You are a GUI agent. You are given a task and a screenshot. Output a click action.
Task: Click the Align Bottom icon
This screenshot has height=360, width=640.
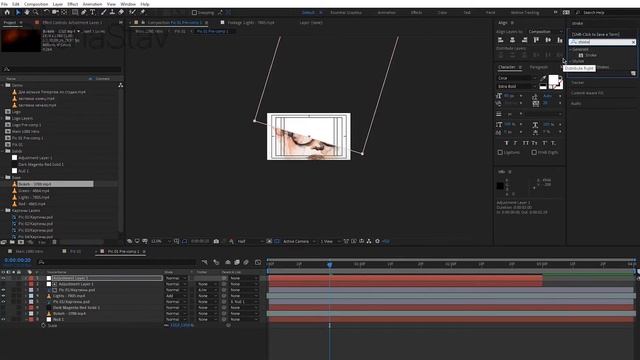pos(560,40)
